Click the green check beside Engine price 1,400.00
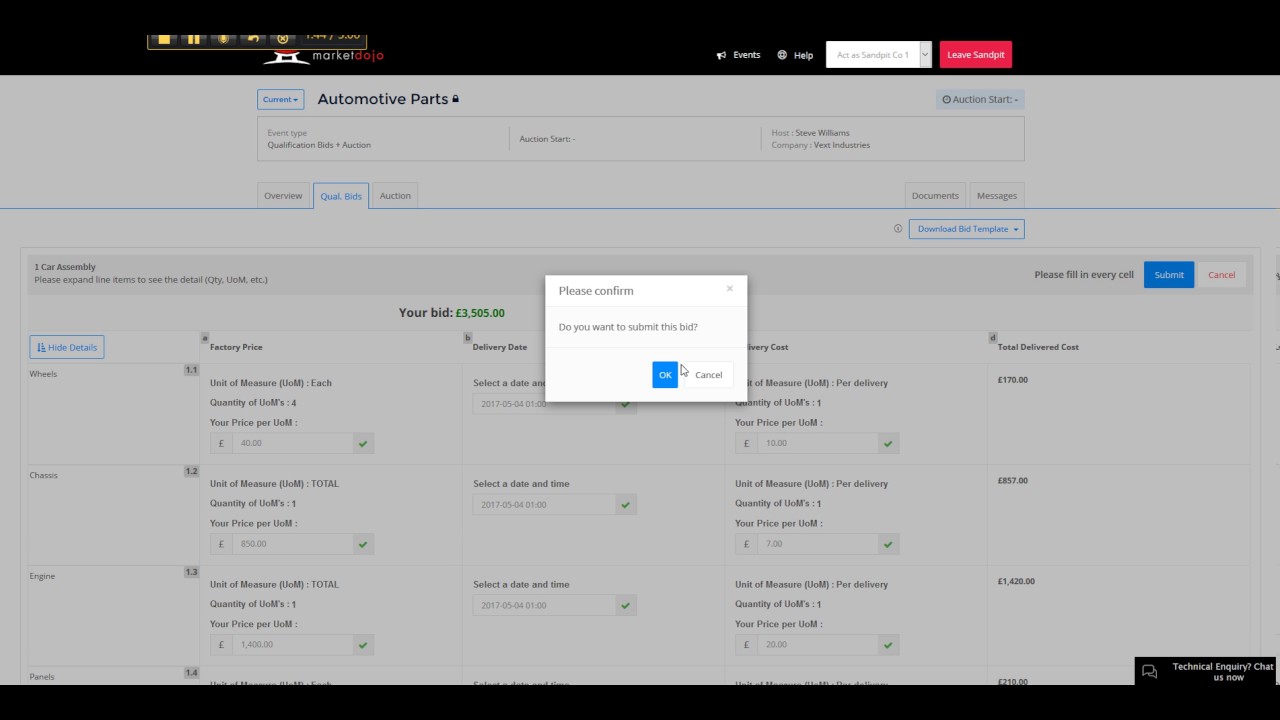The width and height of the screenshot is (1280, 720). click(x=363, y=645)
